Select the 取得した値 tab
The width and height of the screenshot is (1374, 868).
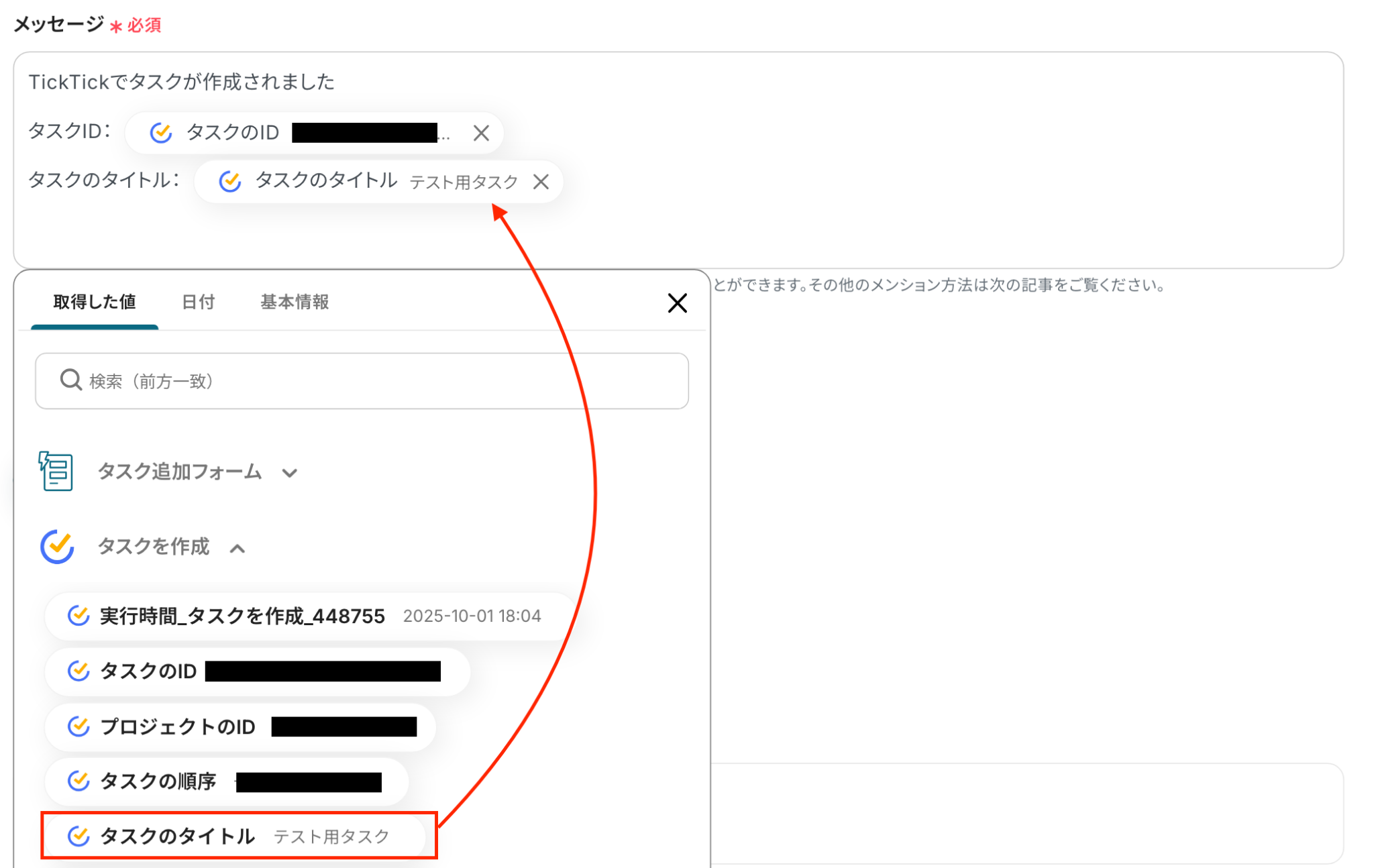point(95,303)
